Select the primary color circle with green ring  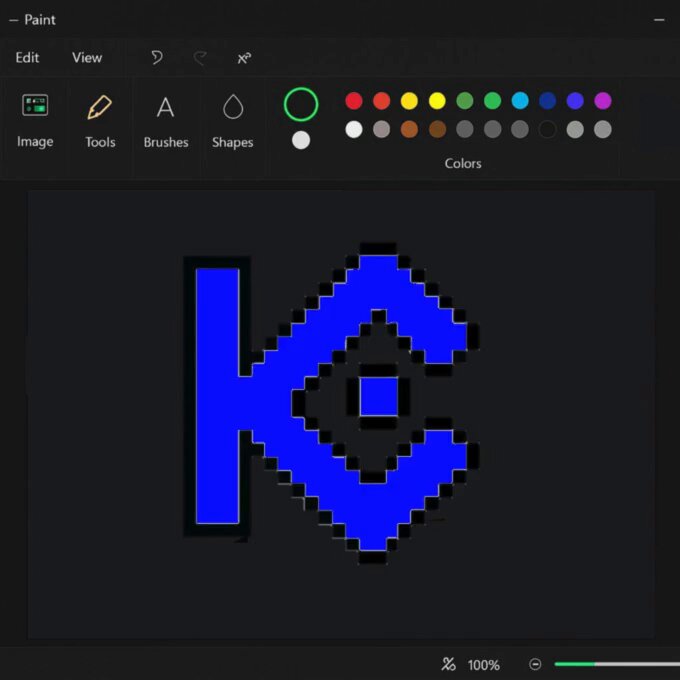coord(301,105)
